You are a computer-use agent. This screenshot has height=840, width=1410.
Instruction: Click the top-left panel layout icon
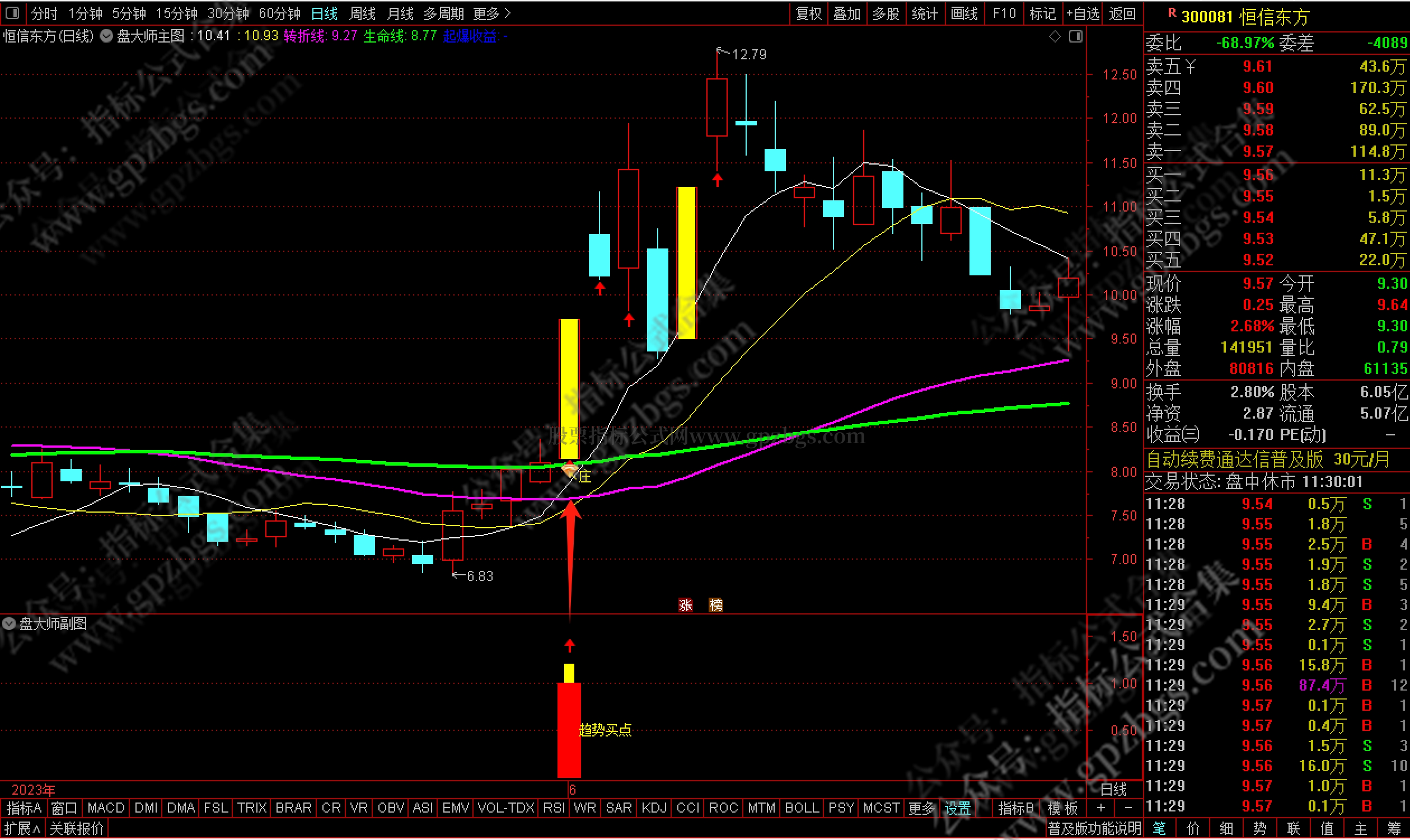pyautogui.click(x=12, y=12)
